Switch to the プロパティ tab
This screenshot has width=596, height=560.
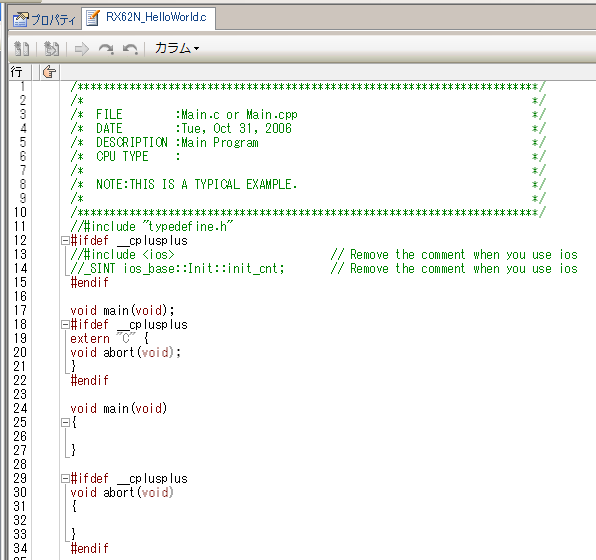point(44,19)
